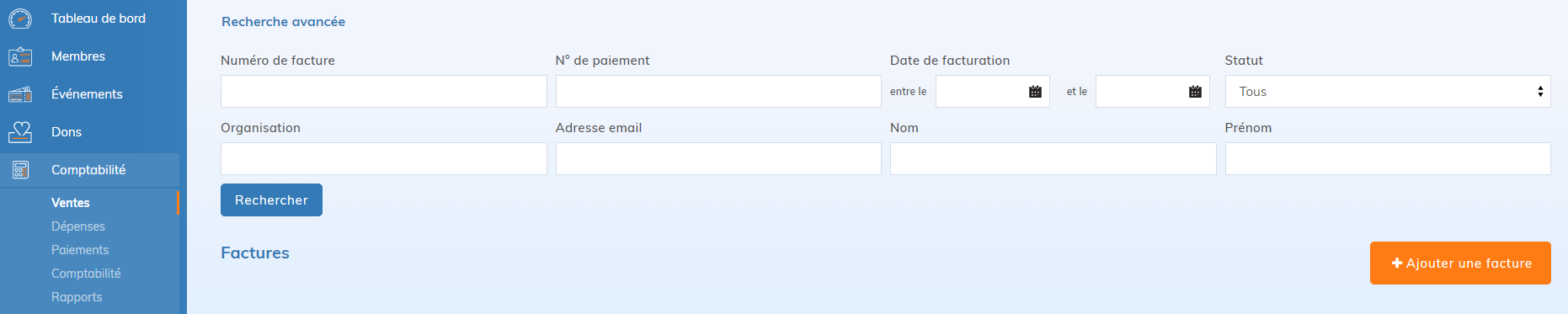Click the Rechercher button
The height and width of the screenshot is (314, 1568).
click(271, 200)
